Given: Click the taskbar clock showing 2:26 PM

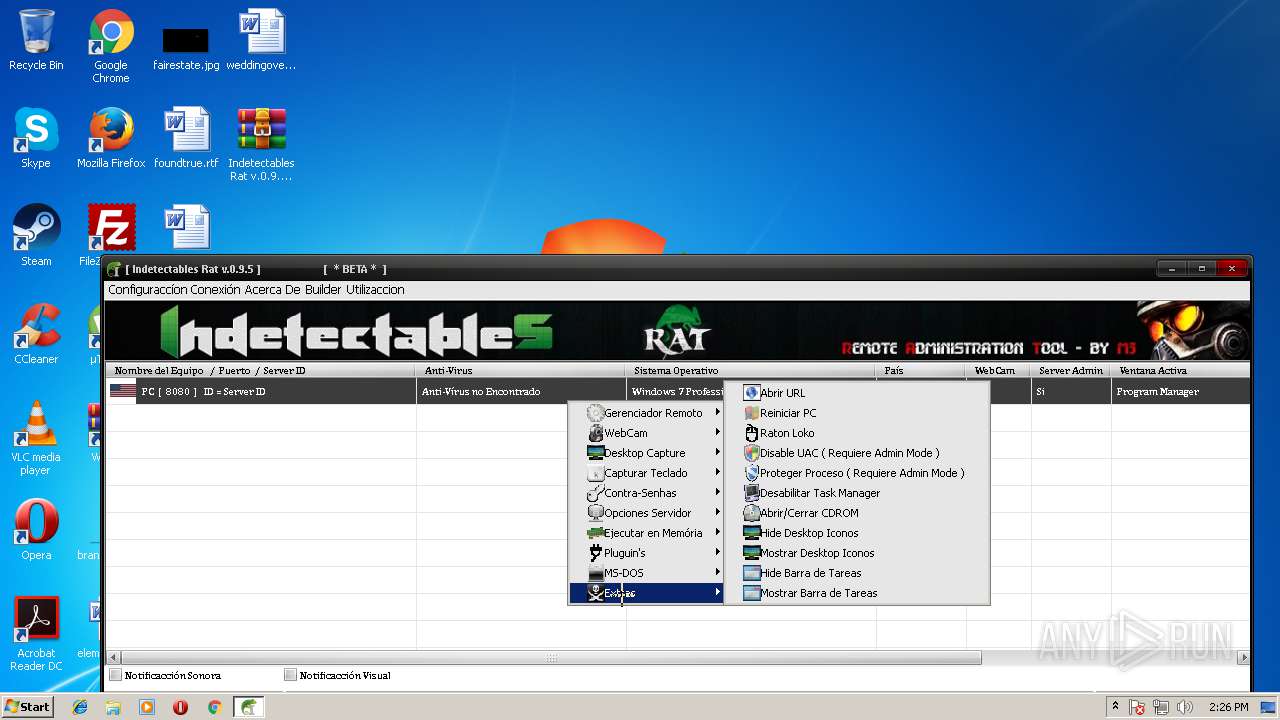Looking at the screenshot, I should point(1228,707).
